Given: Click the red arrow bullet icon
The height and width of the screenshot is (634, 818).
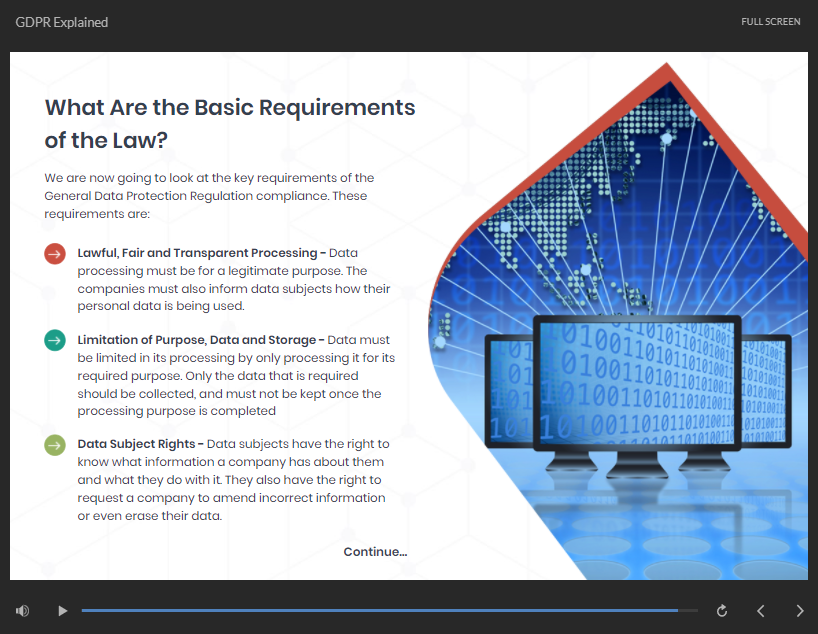Looking at the screenshot, I should tap(55, 254).
